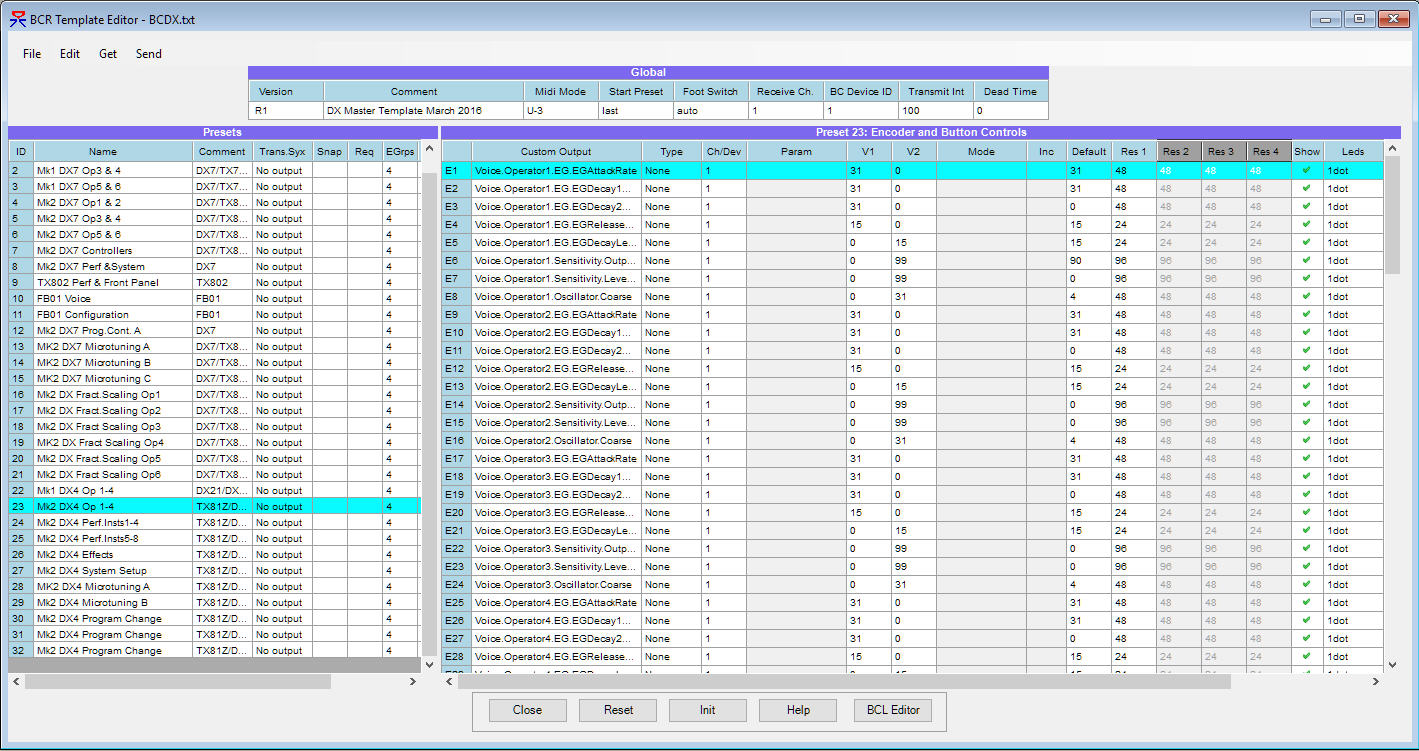1419x751 pixels.
Task: Toggle the Show checkmark for row E16
Action: [1306, 441]
